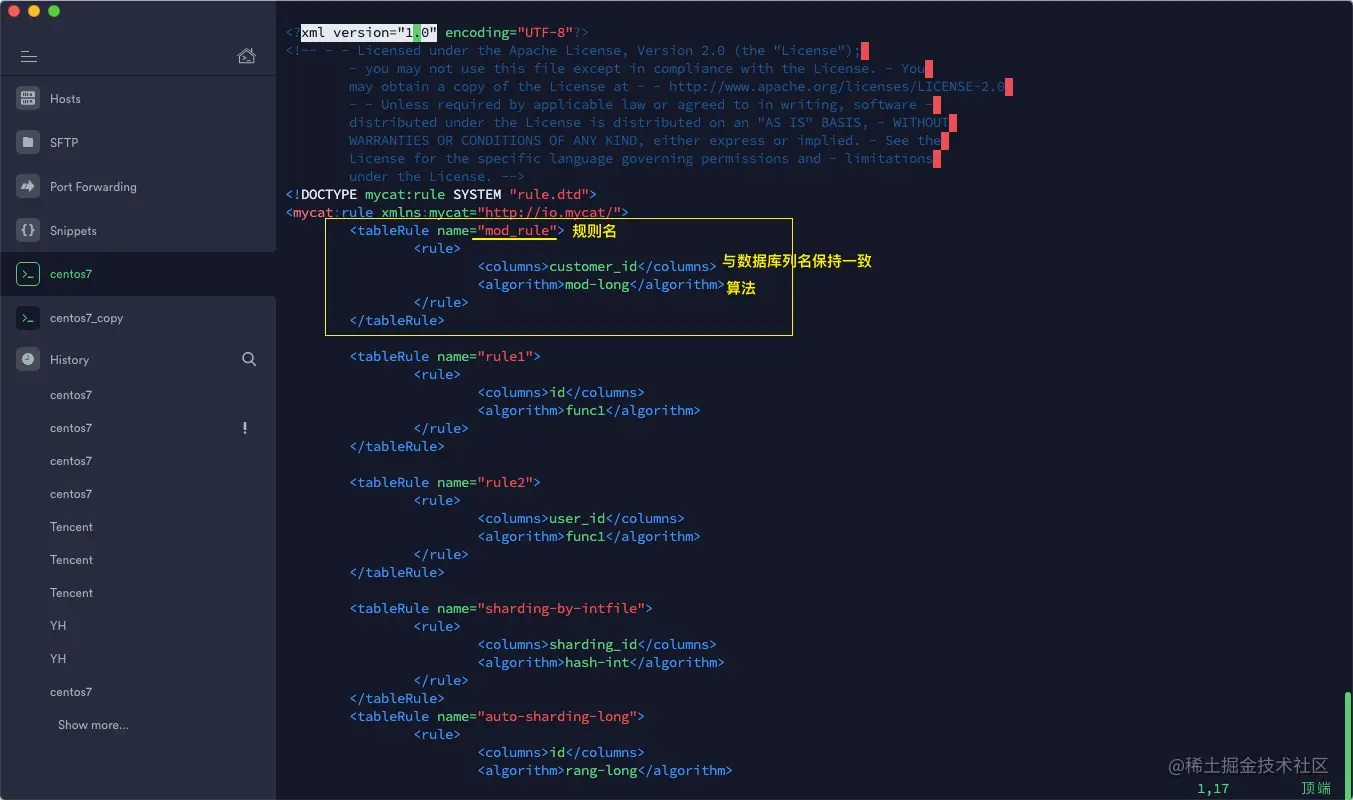This screenshot has height=800, width=1353.
Task: Click the Hosts icon
Action: click(x=28, y=98)
